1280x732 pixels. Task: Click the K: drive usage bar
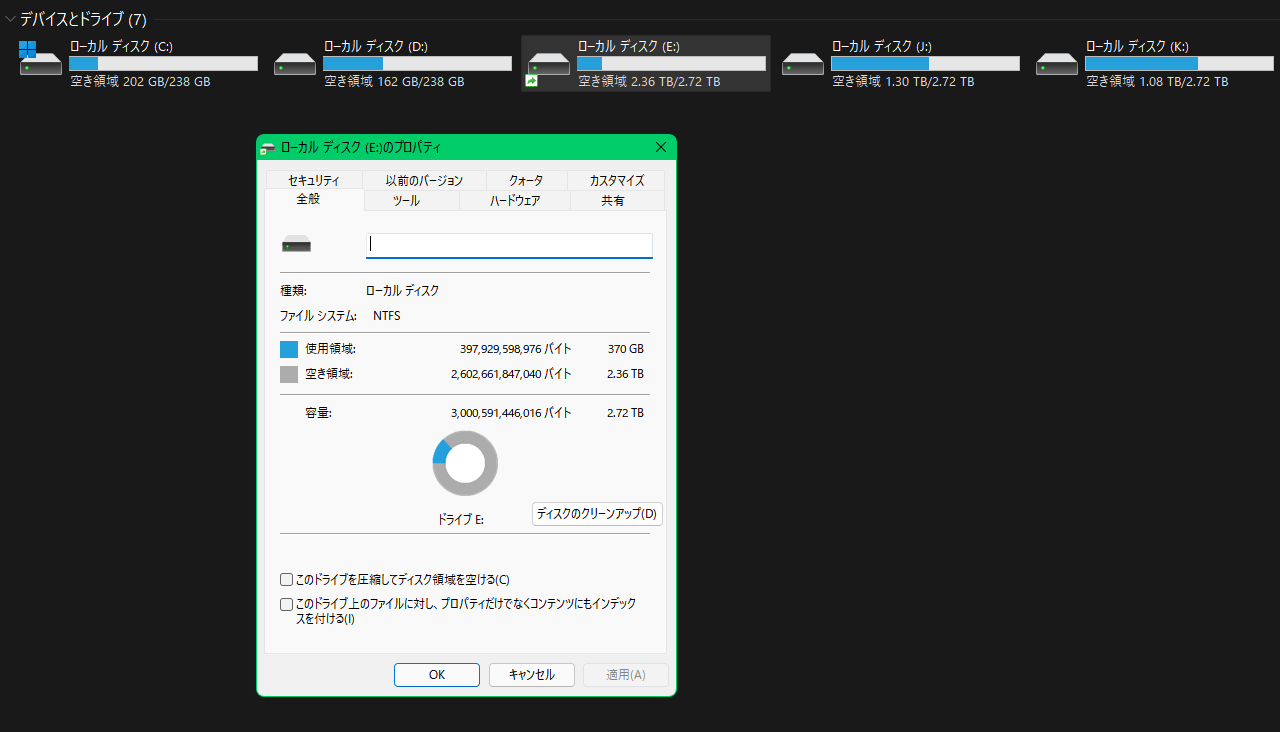pyautogui.click(x=1180, y=64)
